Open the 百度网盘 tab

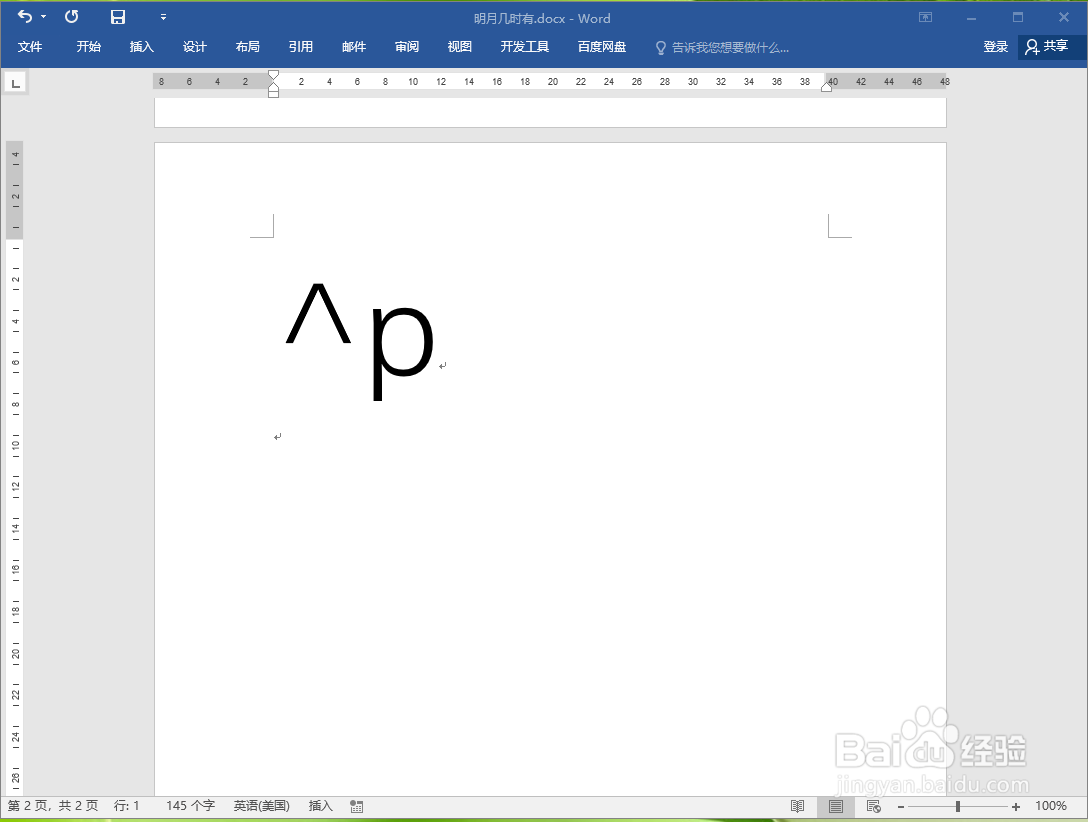tap(602, 46)
